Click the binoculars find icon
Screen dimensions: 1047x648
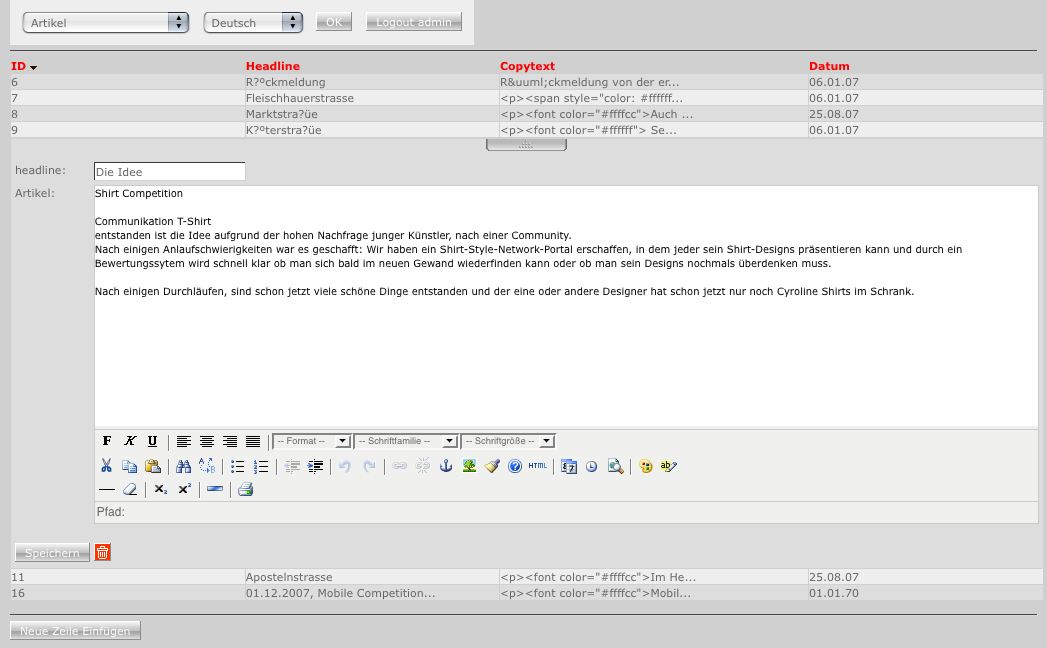click(183, 466)
